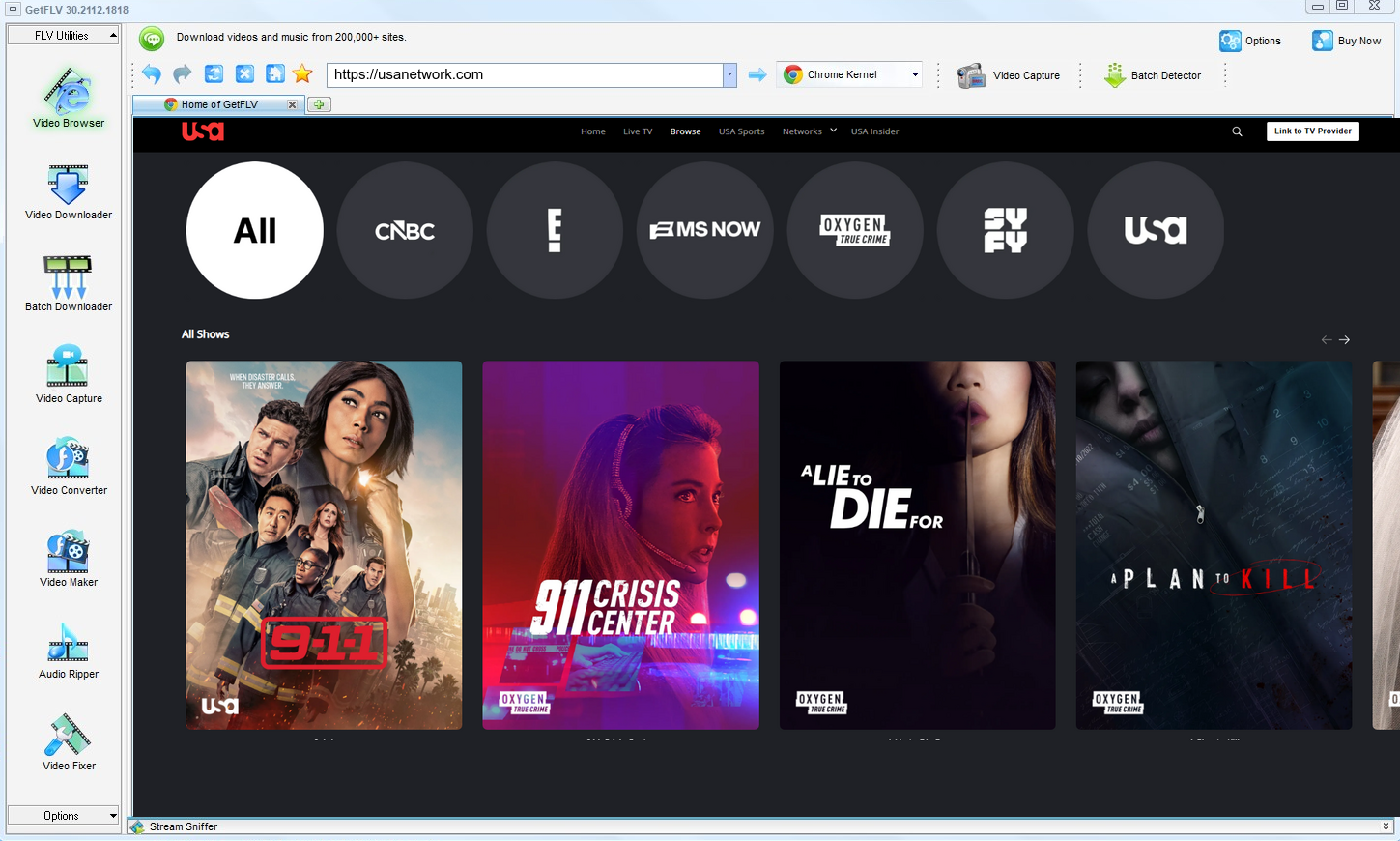
Task: Open the Video Converter tool
Action: pyautogui.click(x=69, y=467)
